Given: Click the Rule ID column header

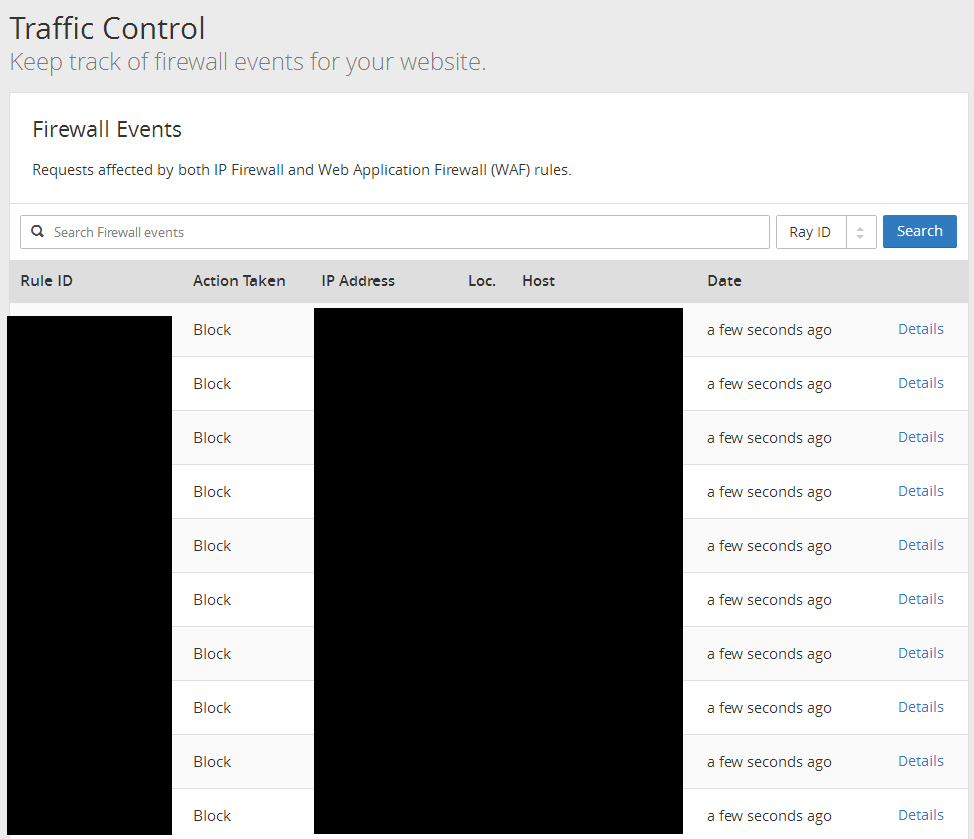Looking at the screenshot, I should 47,281.
